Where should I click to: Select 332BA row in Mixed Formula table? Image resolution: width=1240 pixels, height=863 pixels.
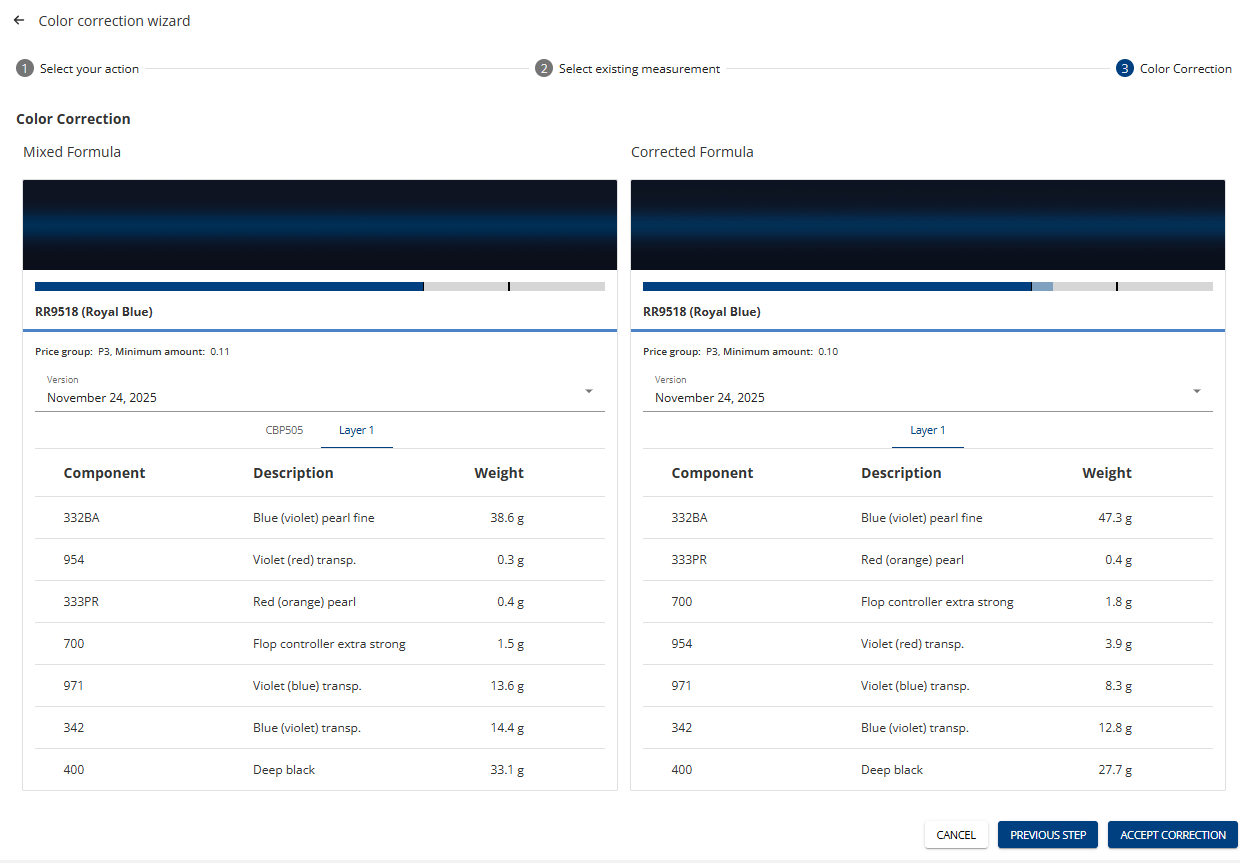pos(320,518)
